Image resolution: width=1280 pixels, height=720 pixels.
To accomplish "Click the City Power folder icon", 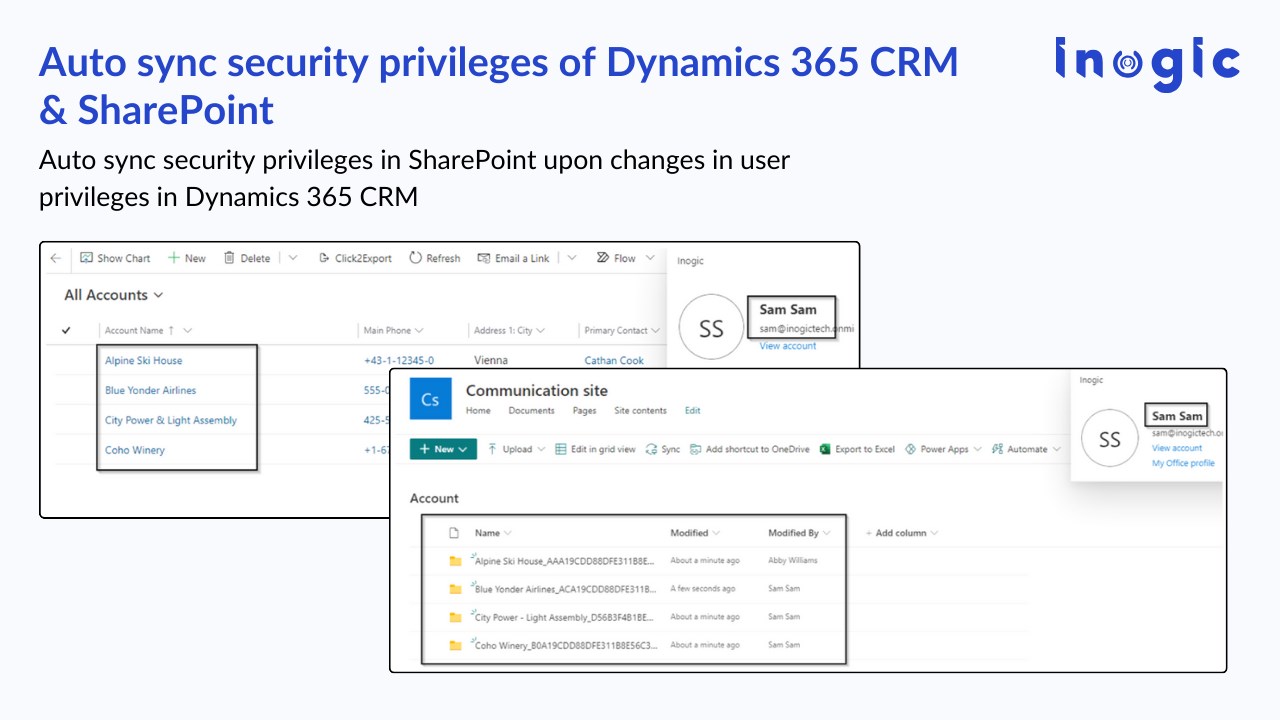I will 455,617.
